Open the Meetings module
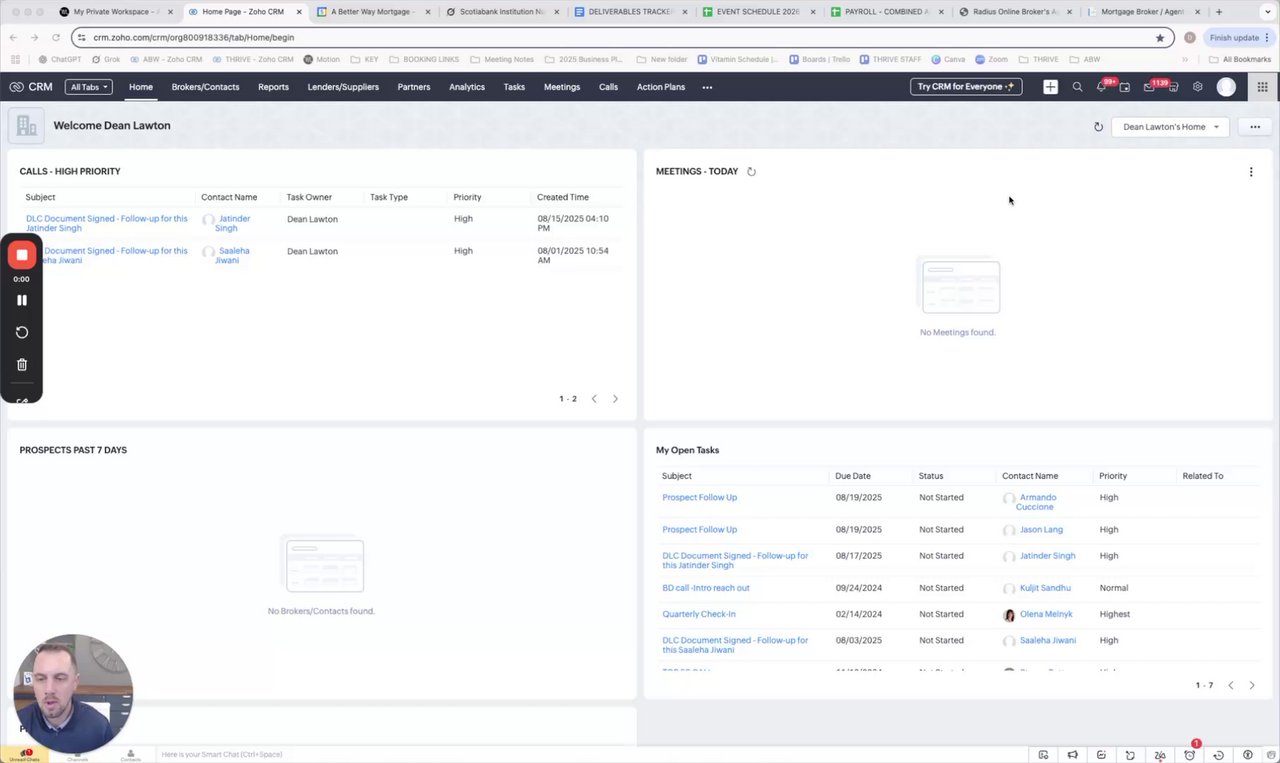Viewport: 1280px width, 763px height. click(562, 87)
